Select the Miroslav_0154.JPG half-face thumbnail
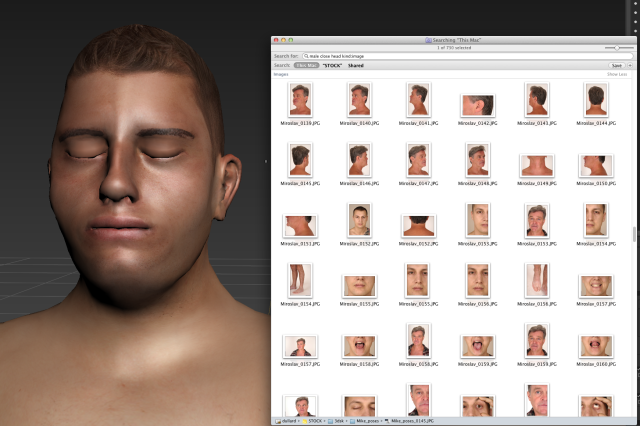 596,220
